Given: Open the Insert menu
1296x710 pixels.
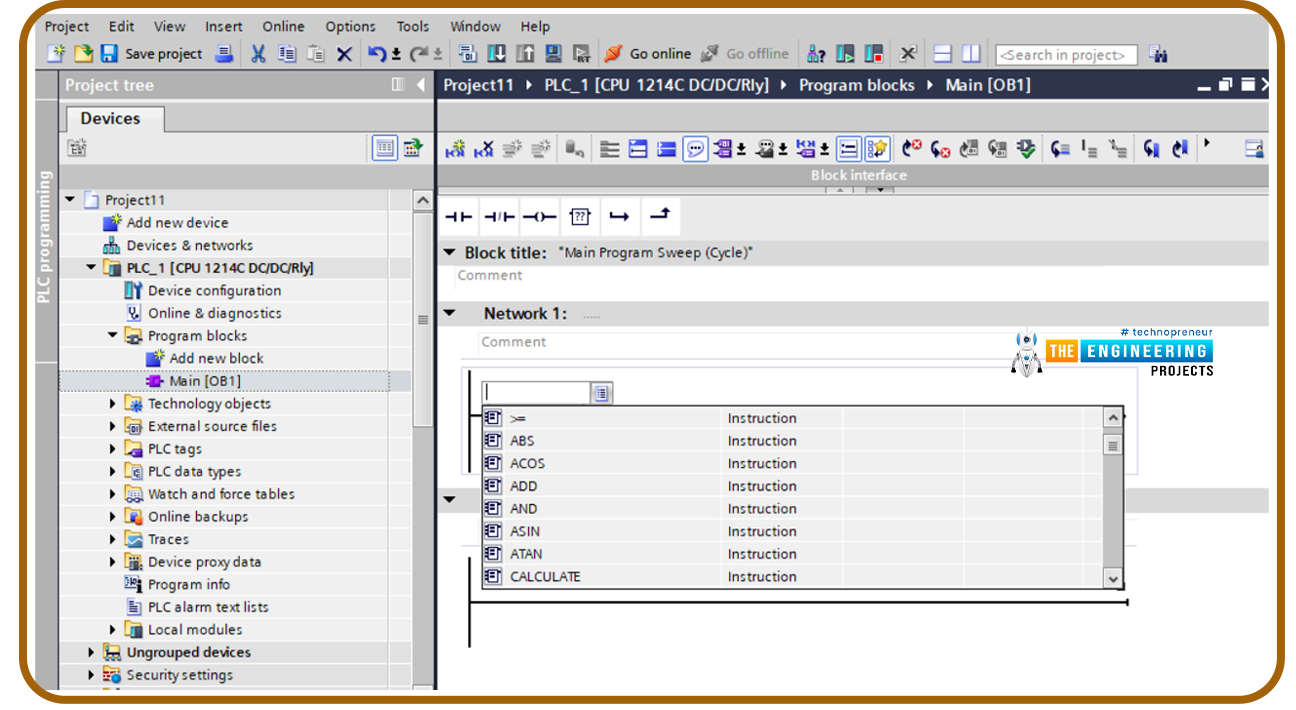Looking at the screenshot, I should 224,26.
